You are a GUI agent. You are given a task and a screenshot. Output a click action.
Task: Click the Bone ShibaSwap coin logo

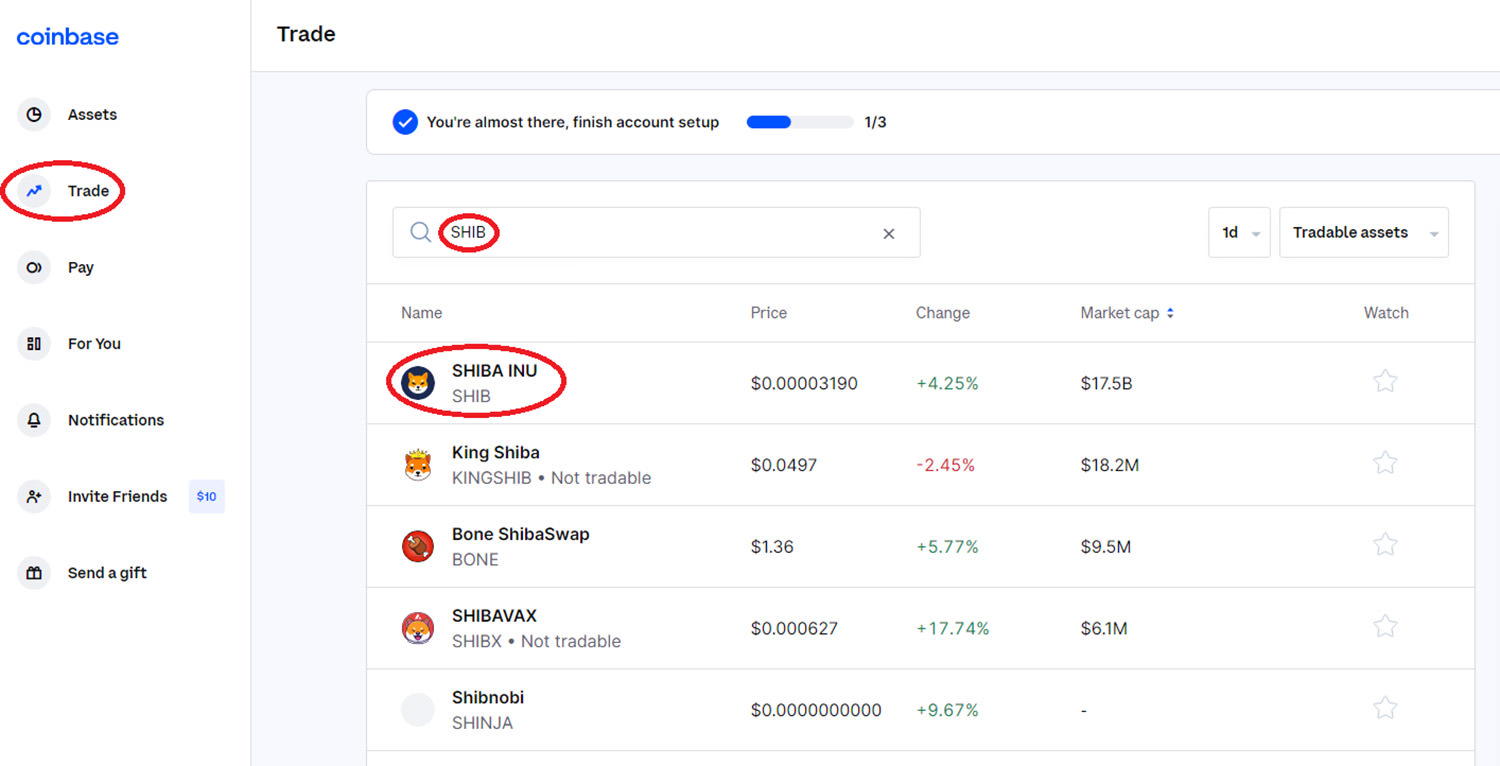[418, 546]
